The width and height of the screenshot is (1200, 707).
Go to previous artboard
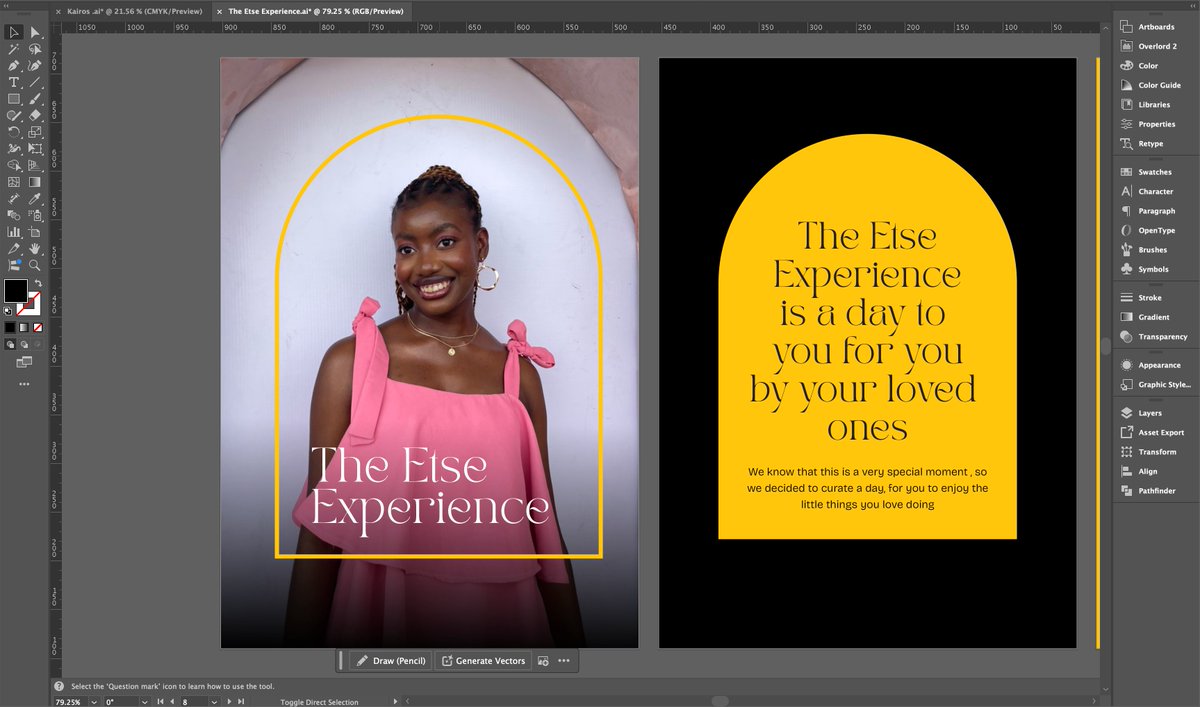coord(170,702)
